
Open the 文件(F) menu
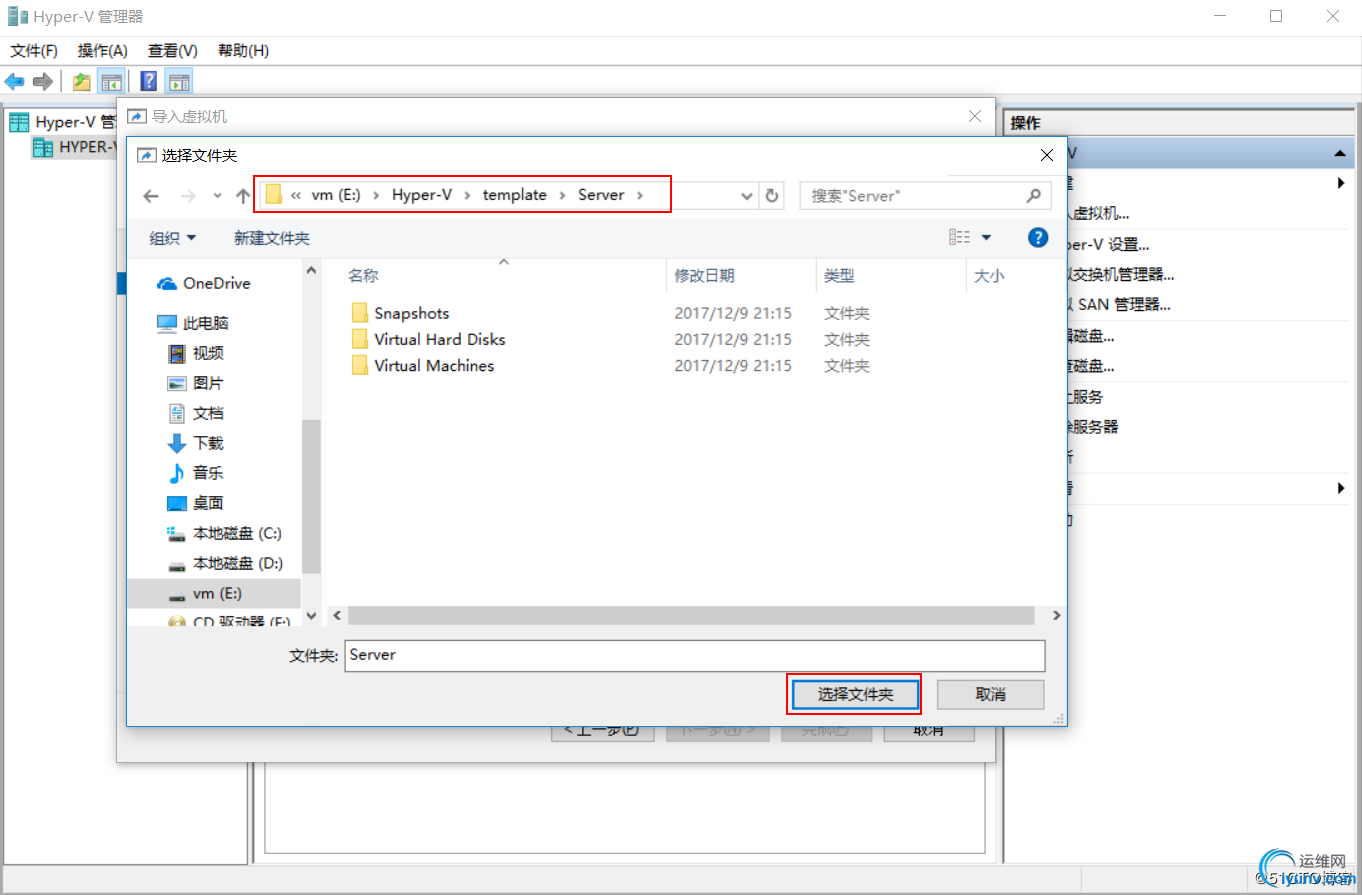pos(34,51)
